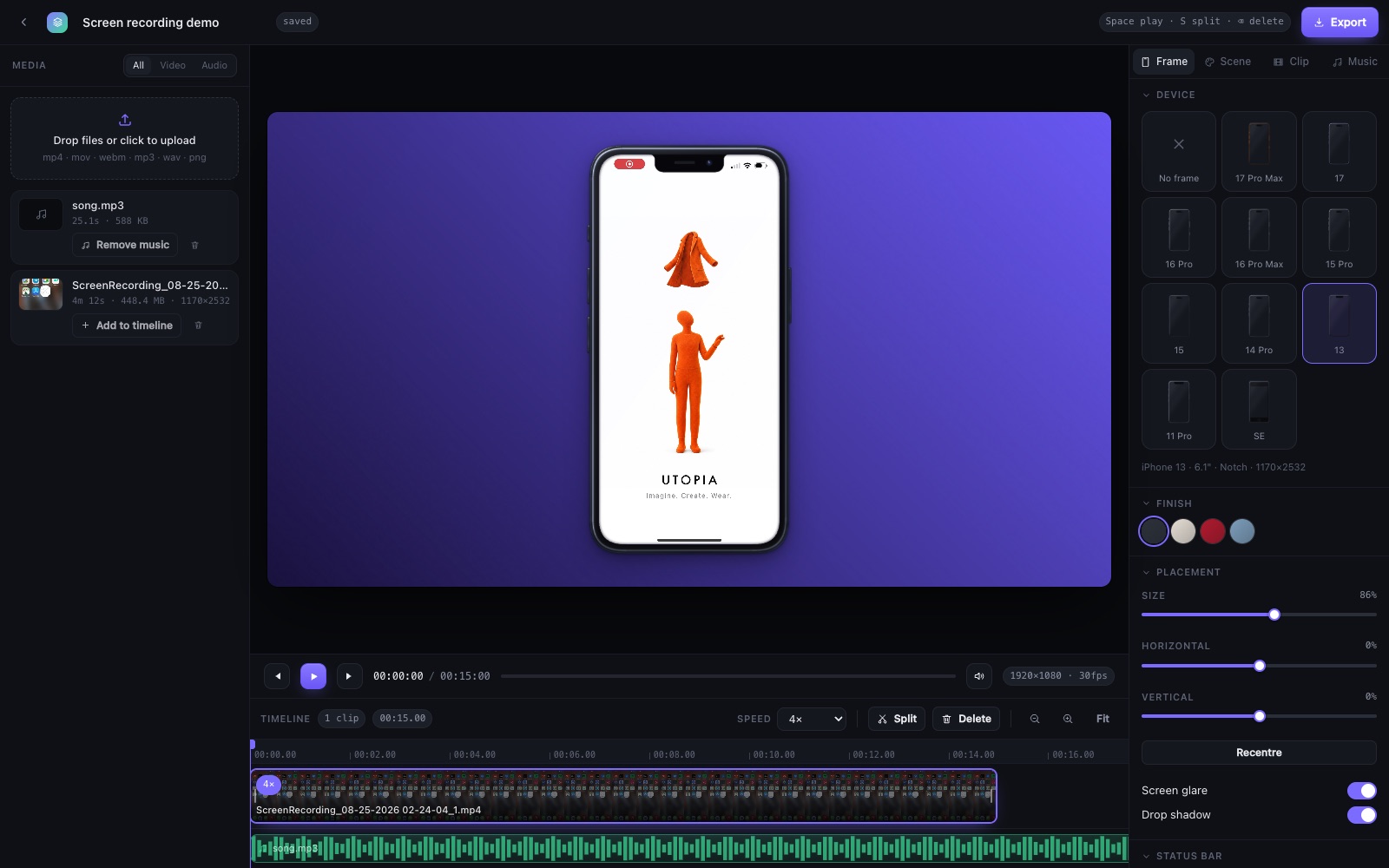Choose the 15 Pro device frame
Viewport: 1389px width, 868px height.
(x=1340, y=237)
